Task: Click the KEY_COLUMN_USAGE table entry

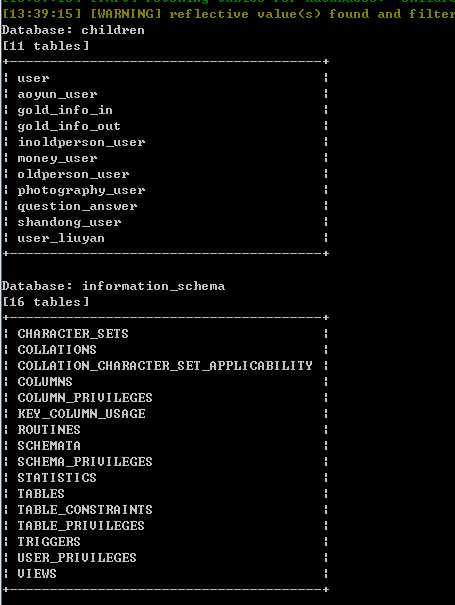Action: coord(81,414)
